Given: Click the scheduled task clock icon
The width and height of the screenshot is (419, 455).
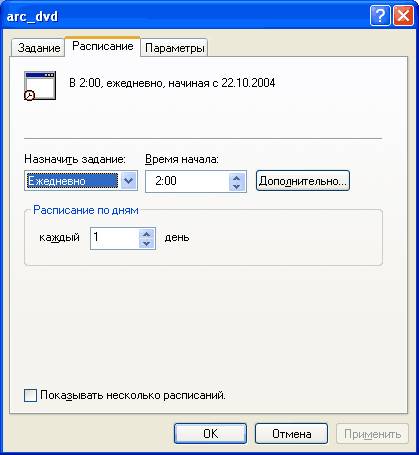Looking at the screenshot, I should point(40,85).
